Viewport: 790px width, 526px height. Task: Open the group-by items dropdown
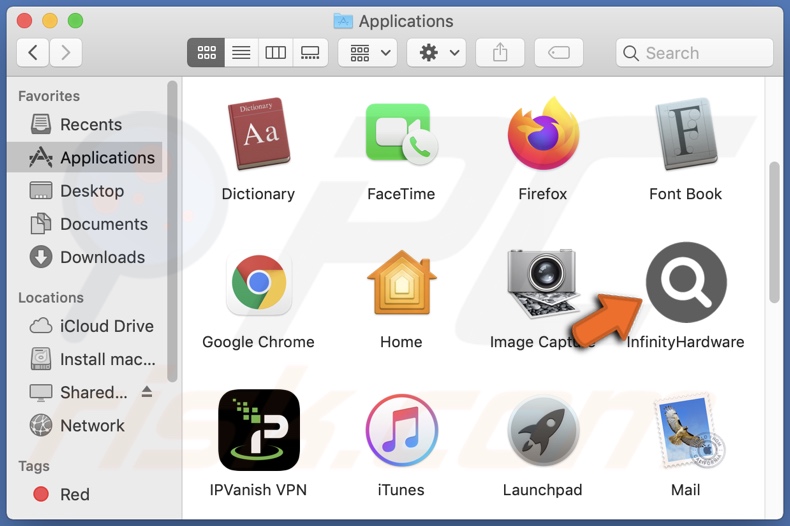[368, 52]
